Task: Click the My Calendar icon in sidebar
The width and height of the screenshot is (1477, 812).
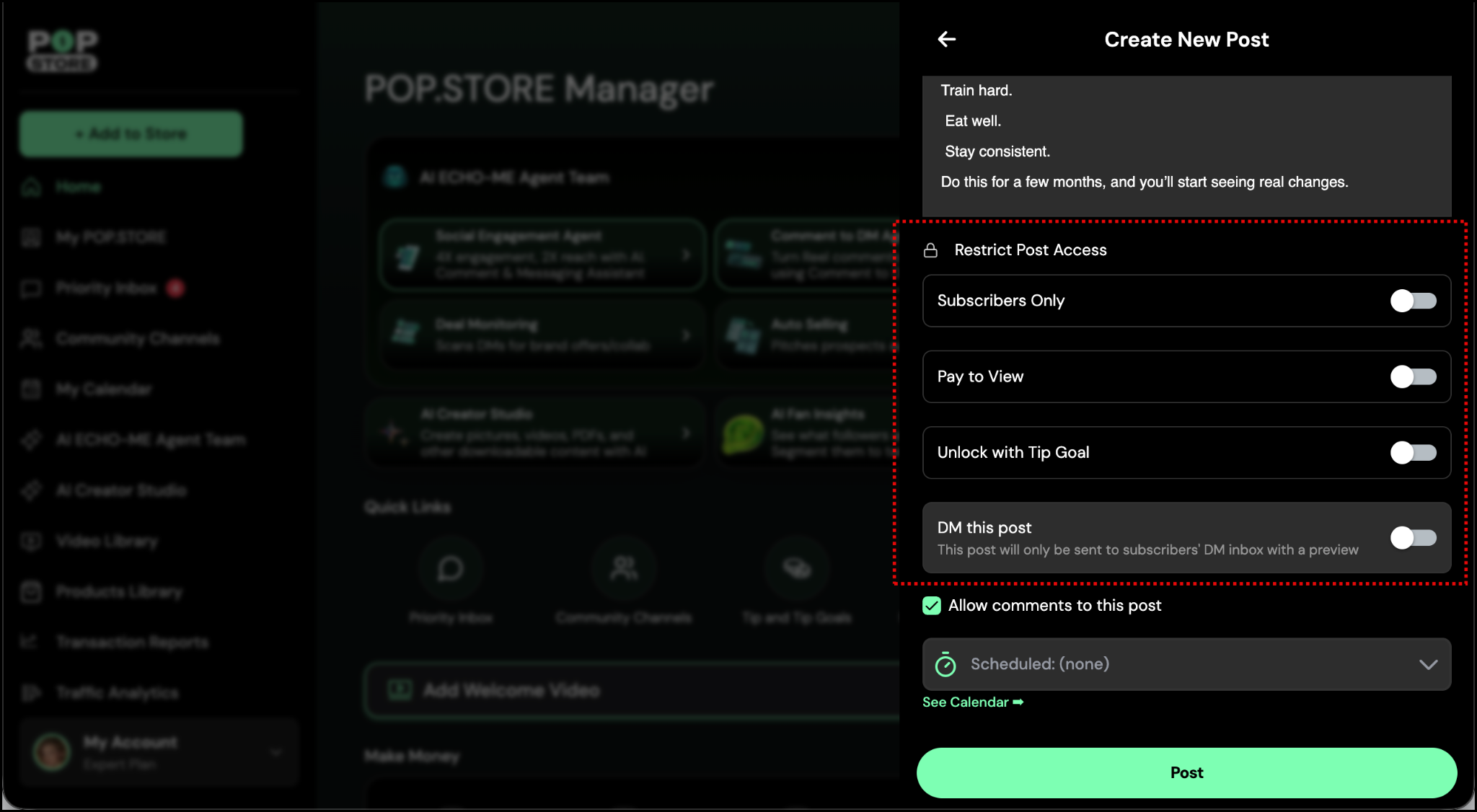Action: (x=31, y=389)
